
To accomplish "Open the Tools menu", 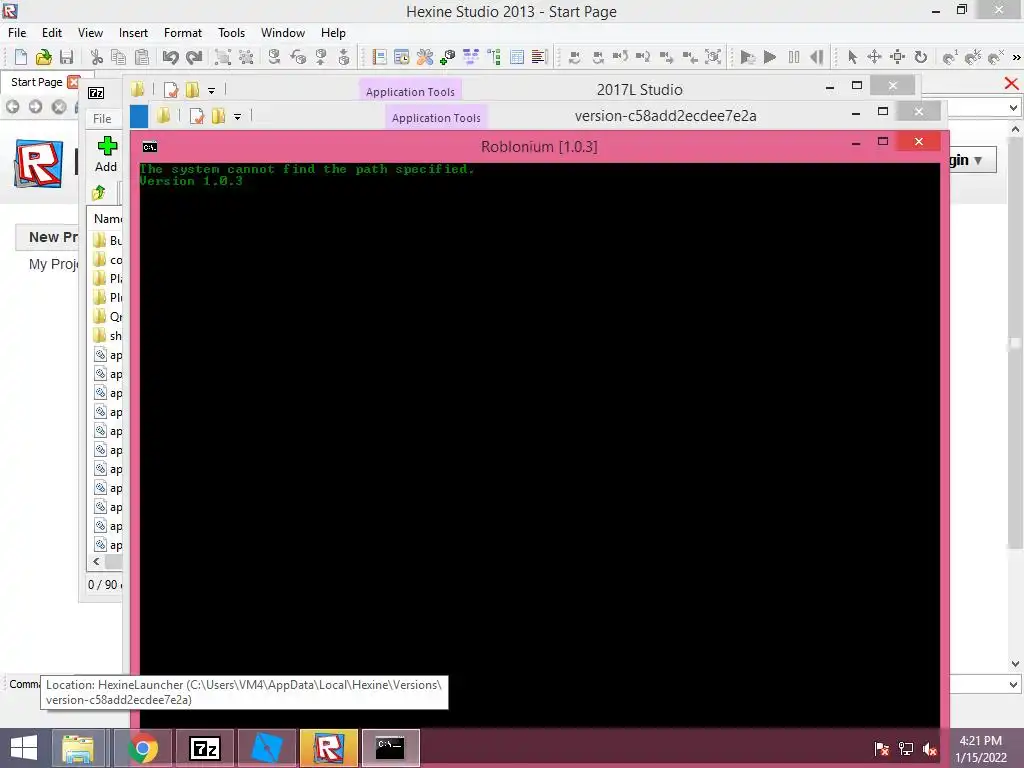I will (x=231, y=33).
